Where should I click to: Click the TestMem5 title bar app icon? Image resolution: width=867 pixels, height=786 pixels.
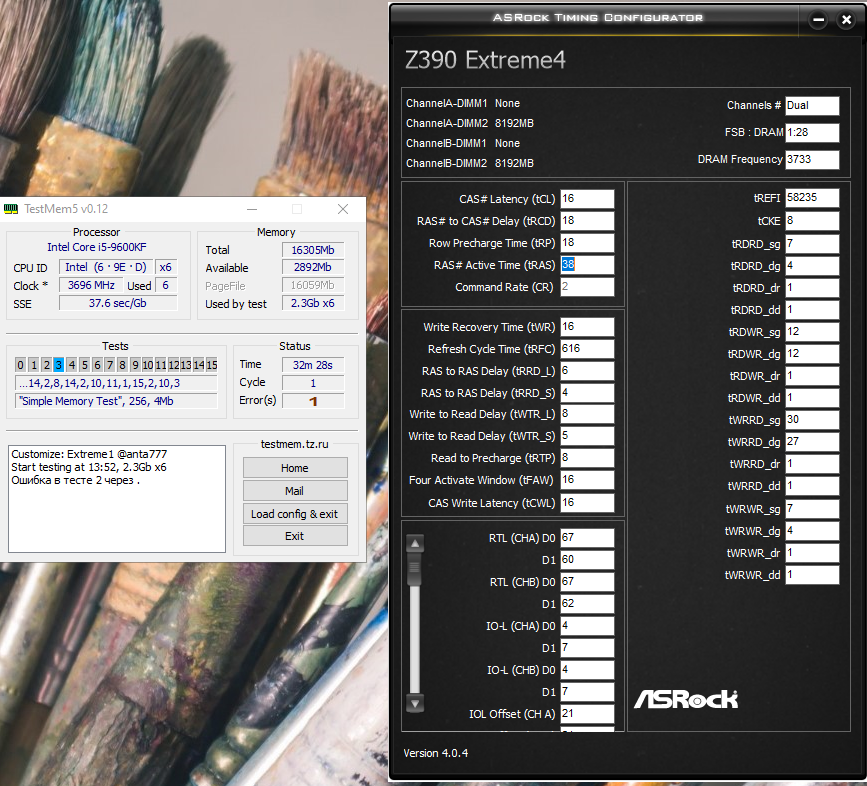[11, 209]
